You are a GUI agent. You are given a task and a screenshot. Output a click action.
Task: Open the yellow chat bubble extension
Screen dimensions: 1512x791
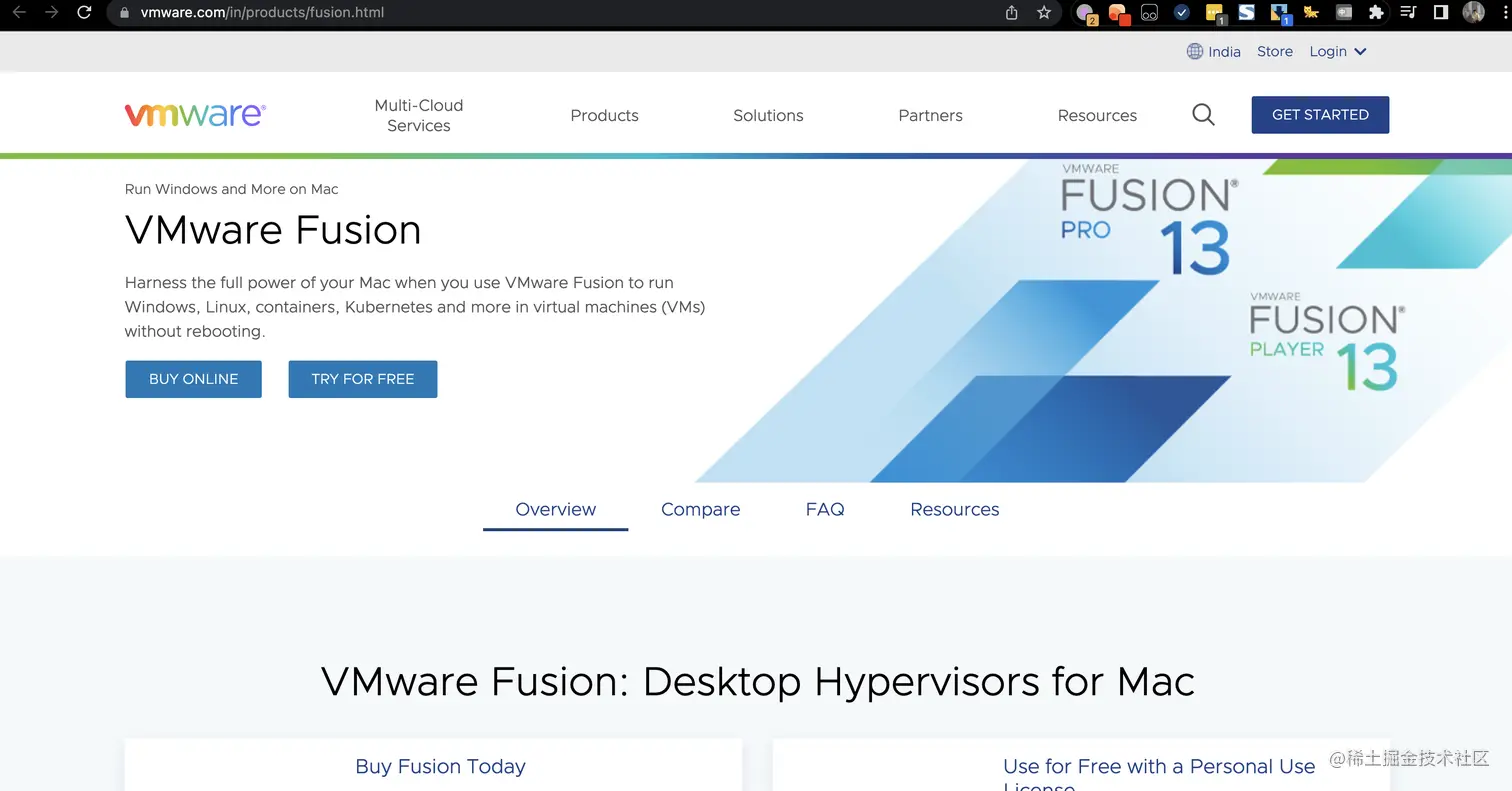tap(1215, 13)
